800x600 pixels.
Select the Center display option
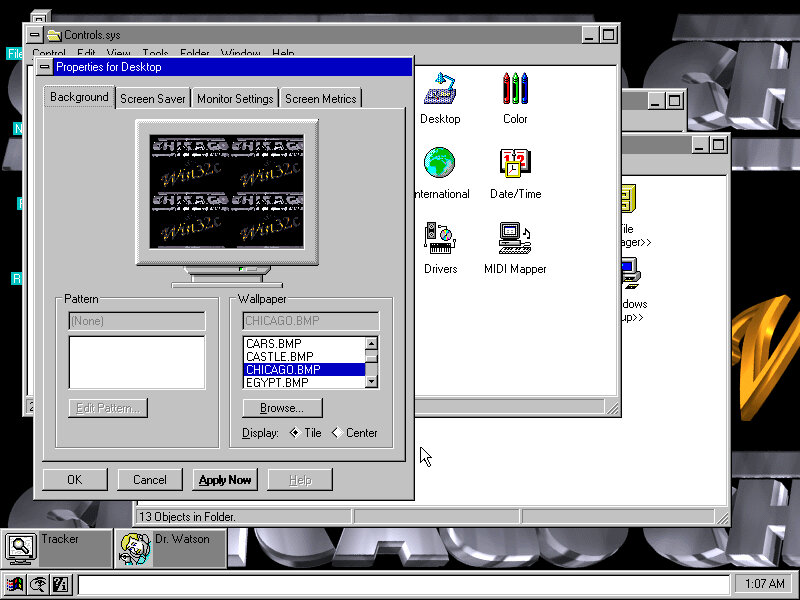click(336, 433)
